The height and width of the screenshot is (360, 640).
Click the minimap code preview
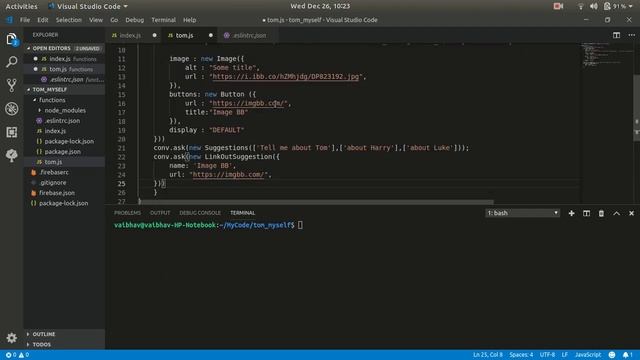(607, 54)
